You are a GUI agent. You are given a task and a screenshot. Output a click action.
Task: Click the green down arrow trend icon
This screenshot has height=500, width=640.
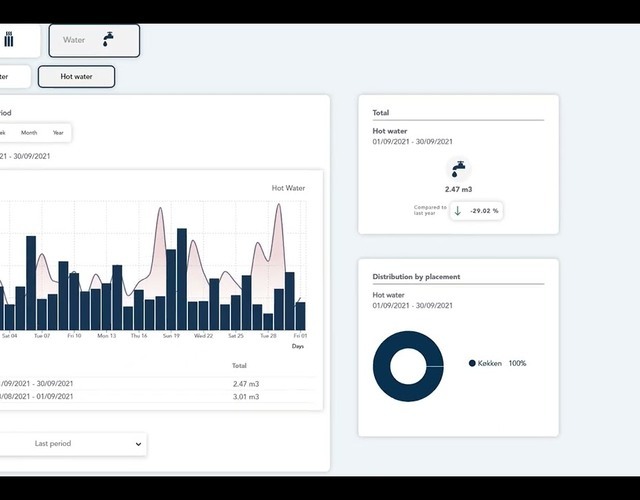(x=458, y=210)
